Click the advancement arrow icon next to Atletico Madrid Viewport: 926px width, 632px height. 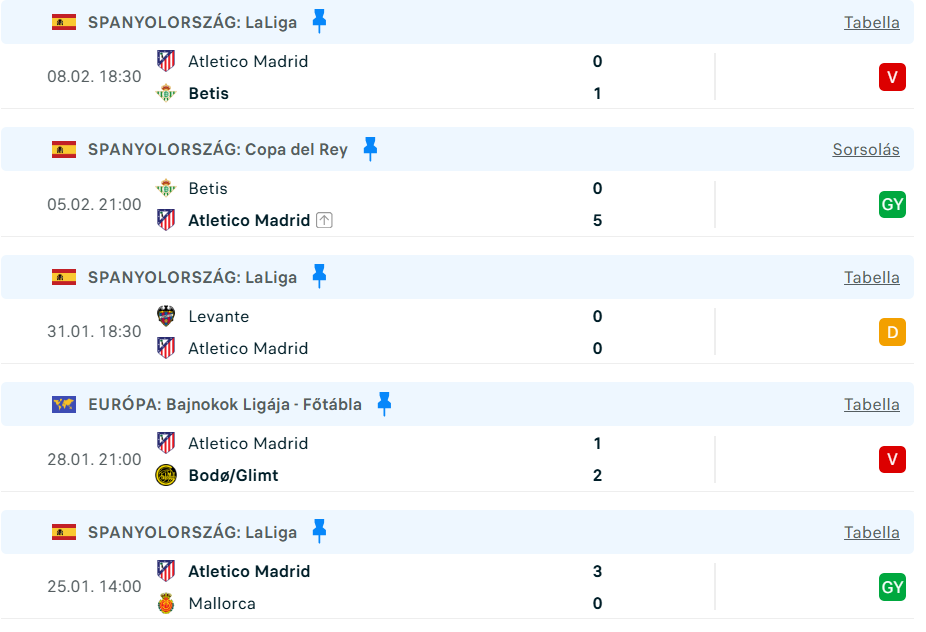pos(324,220)
